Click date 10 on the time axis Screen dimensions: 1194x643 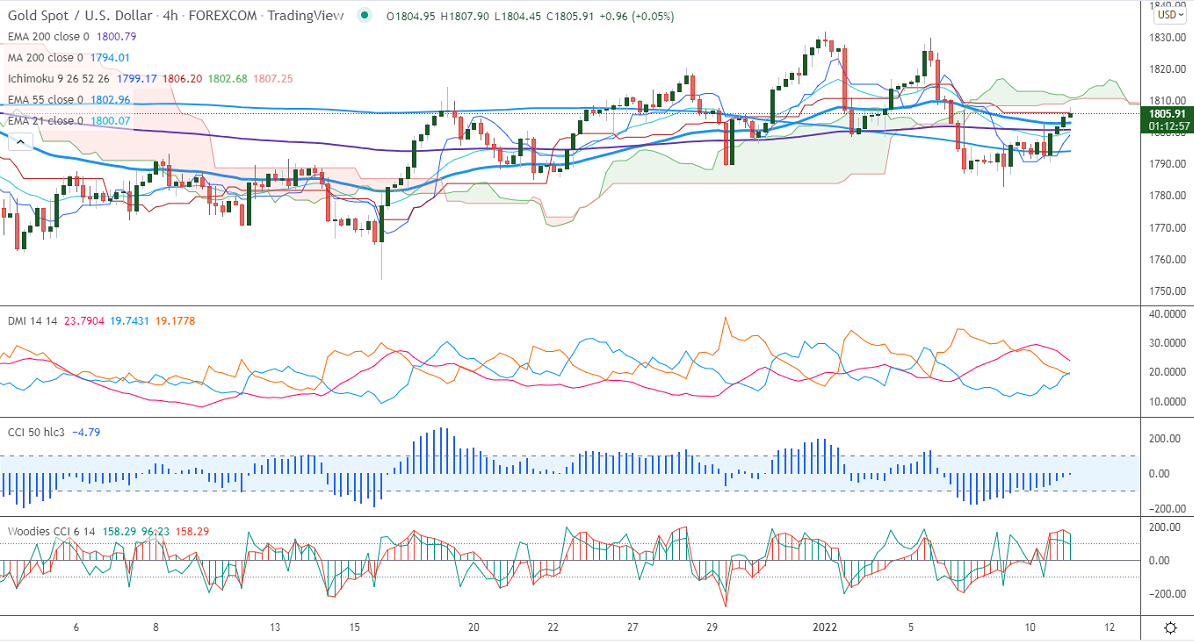click(x=1030, y=628)
